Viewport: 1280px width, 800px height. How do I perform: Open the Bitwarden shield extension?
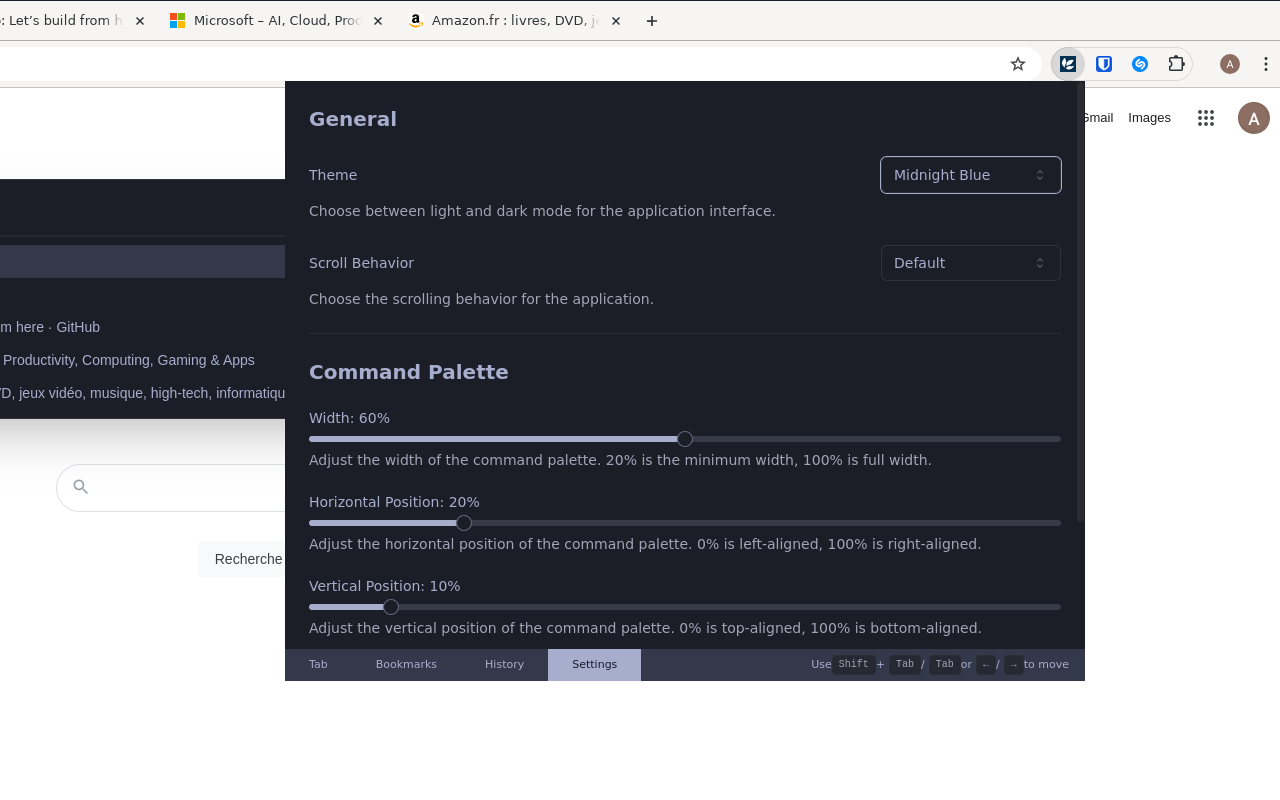[x=1104, y=64]
